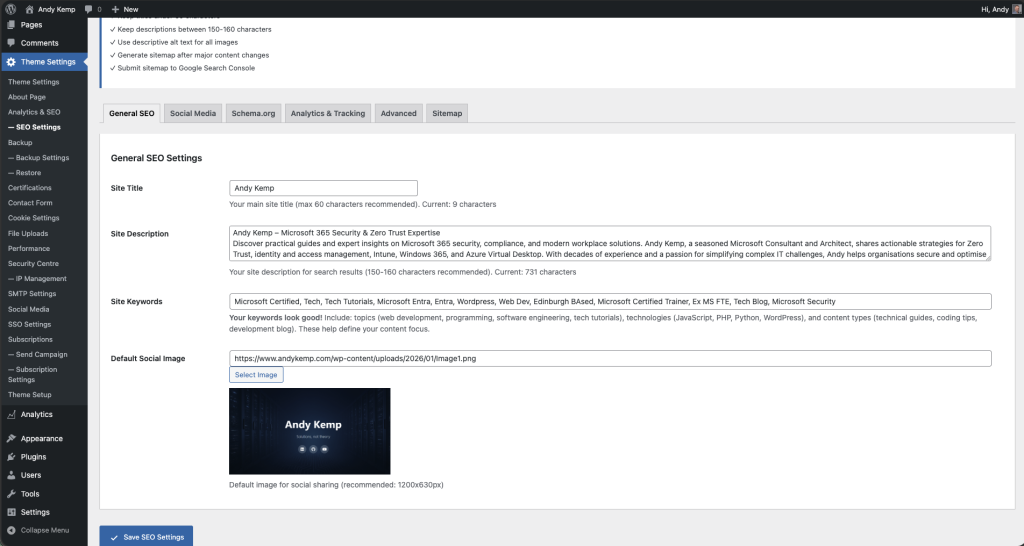Click the Tools wrench icon

[x=11, y=494]
